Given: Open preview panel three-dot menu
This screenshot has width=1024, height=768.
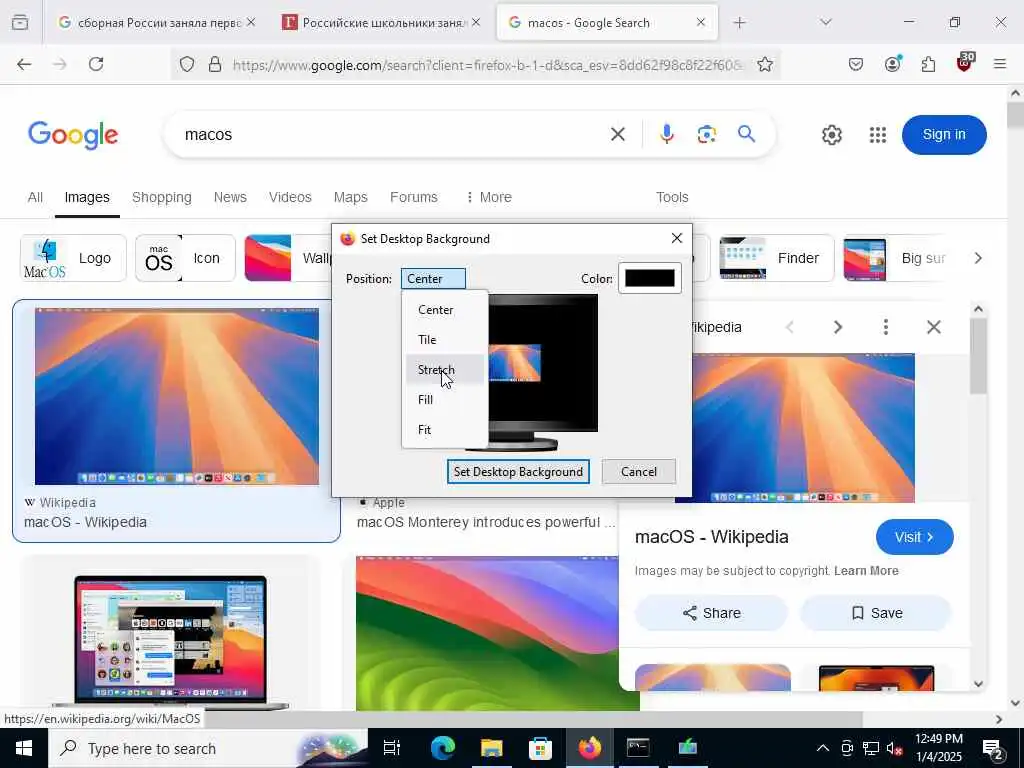Looking at the screenshot, I should 886,327.
